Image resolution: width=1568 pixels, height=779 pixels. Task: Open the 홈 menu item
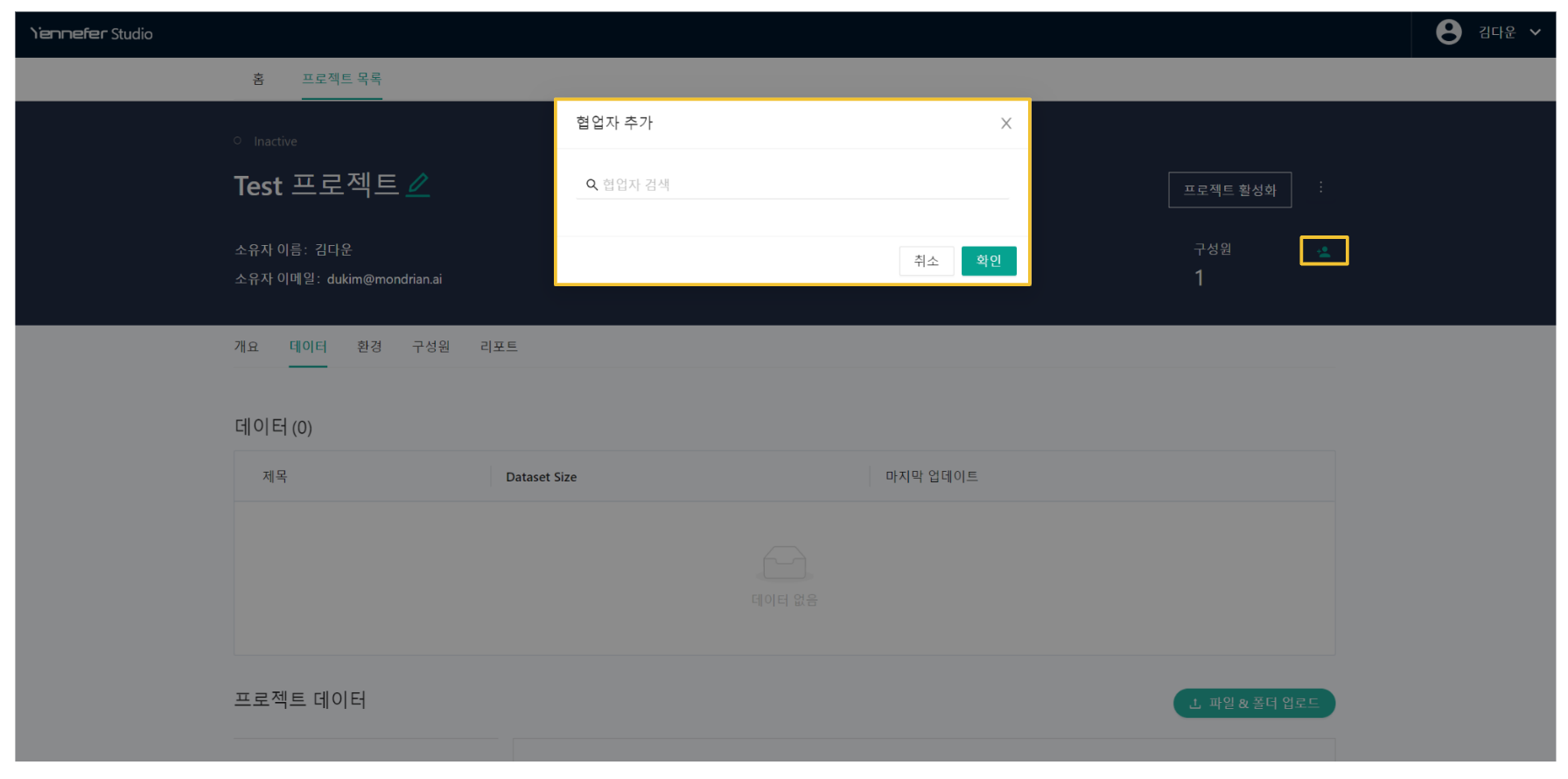point(258,79)
